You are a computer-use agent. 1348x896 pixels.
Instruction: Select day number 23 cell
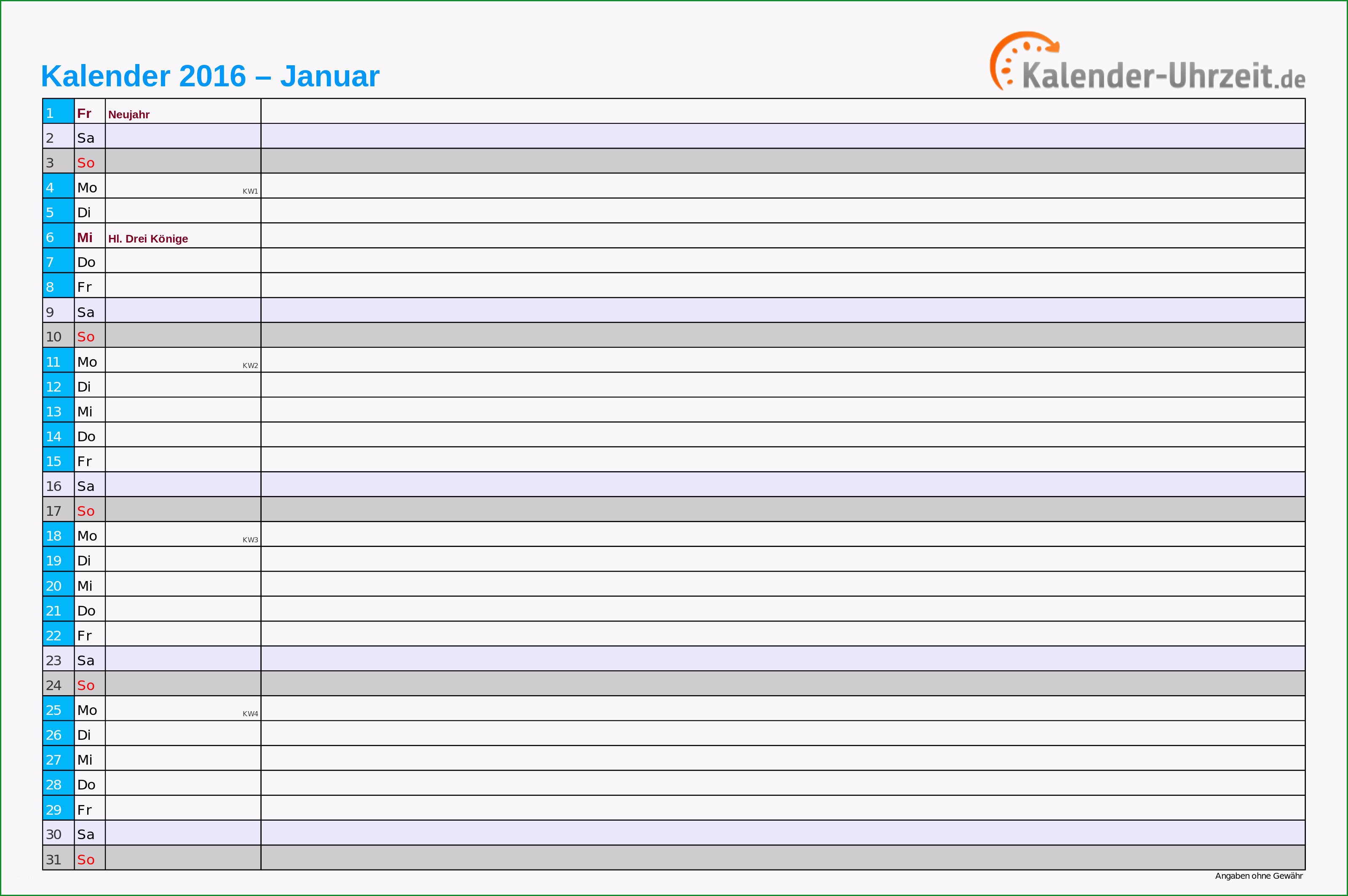click(58, 658)
